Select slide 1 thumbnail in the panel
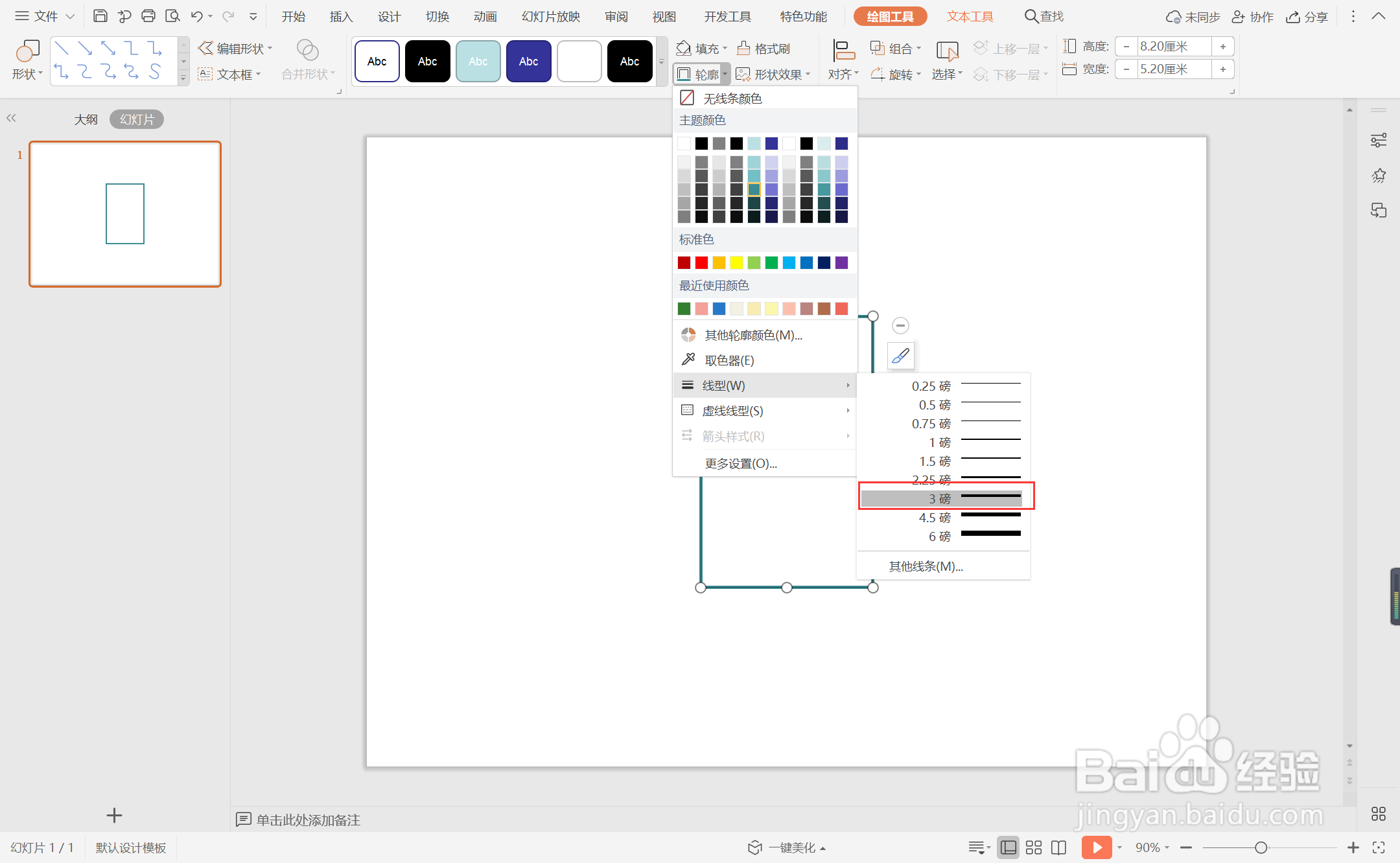This screenshot has height=863, width=1400. [125, 214]
